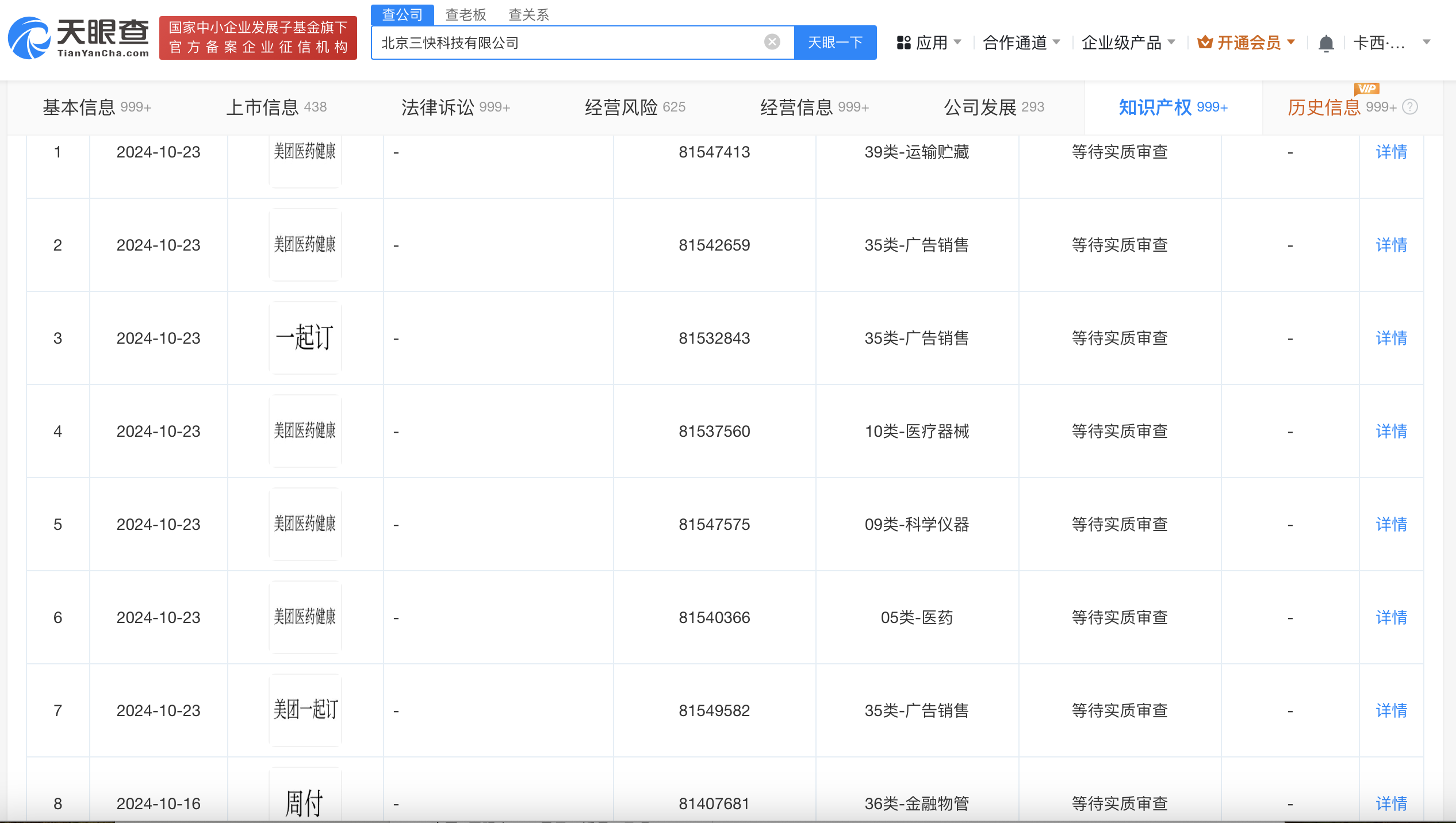
Task: Open the 一起订 trademark image
Action: 305,338
